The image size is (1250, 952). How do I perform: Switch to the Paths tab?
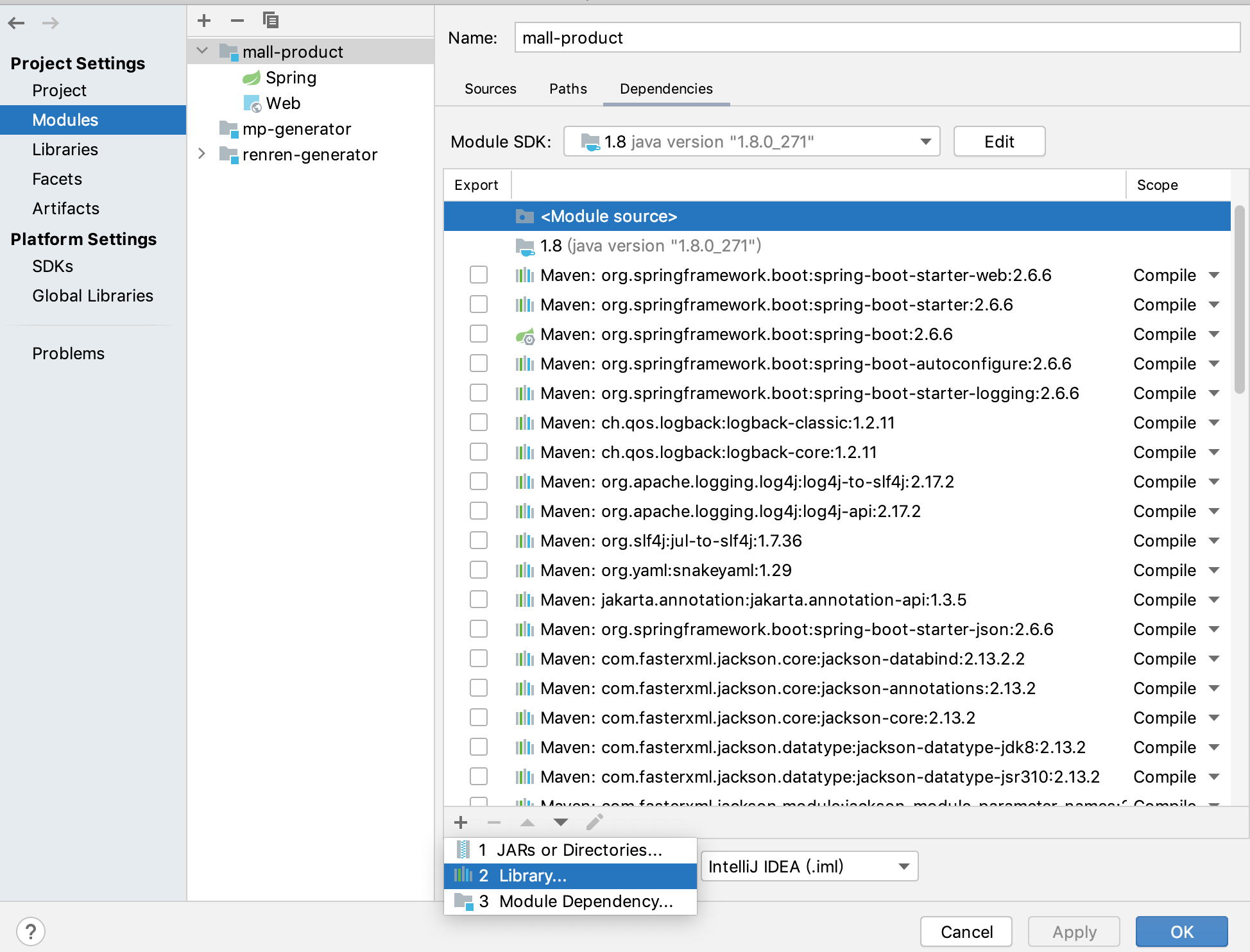[568, 89]
